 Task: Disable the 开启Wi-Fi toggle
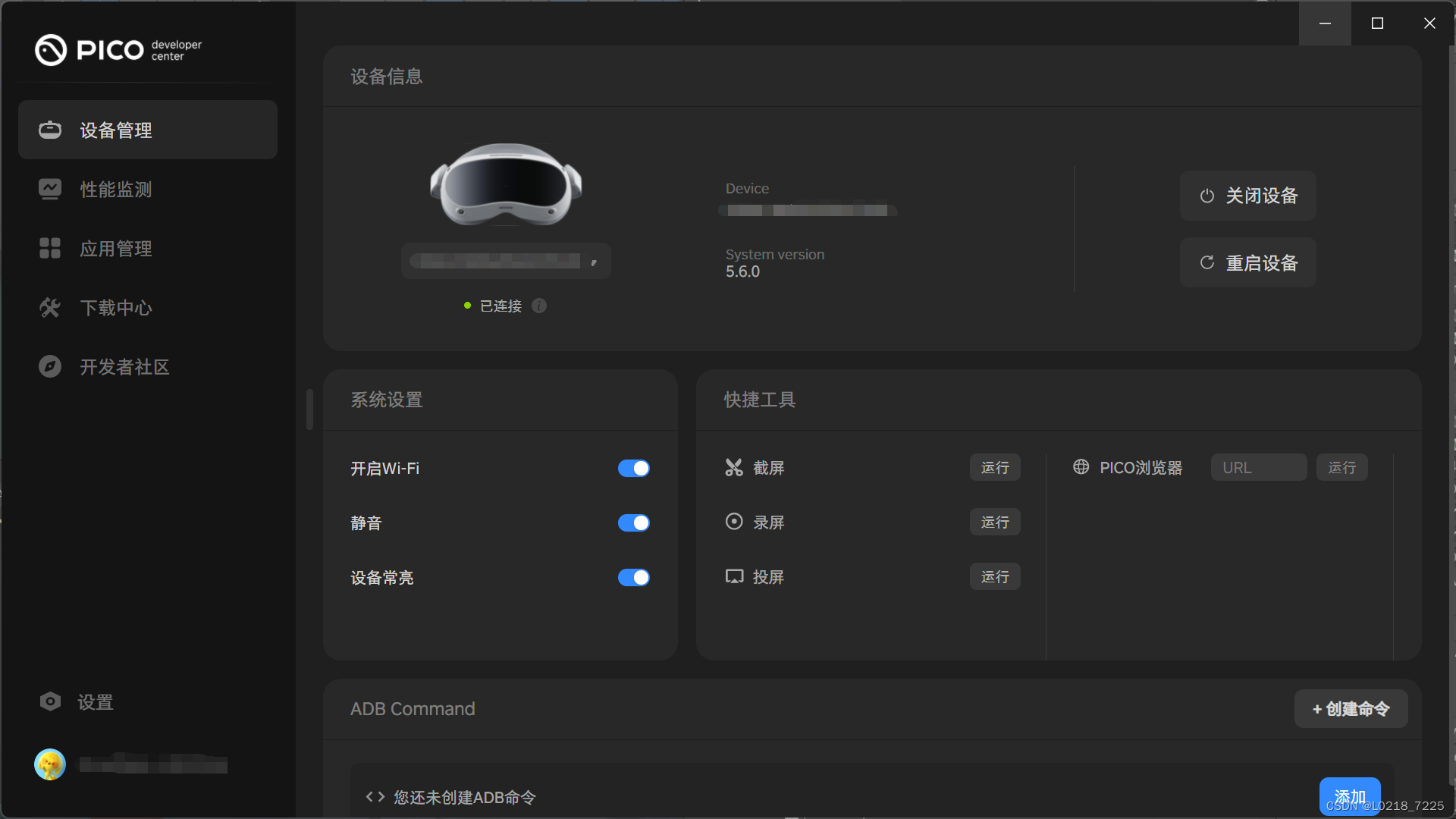coord(634,468)
